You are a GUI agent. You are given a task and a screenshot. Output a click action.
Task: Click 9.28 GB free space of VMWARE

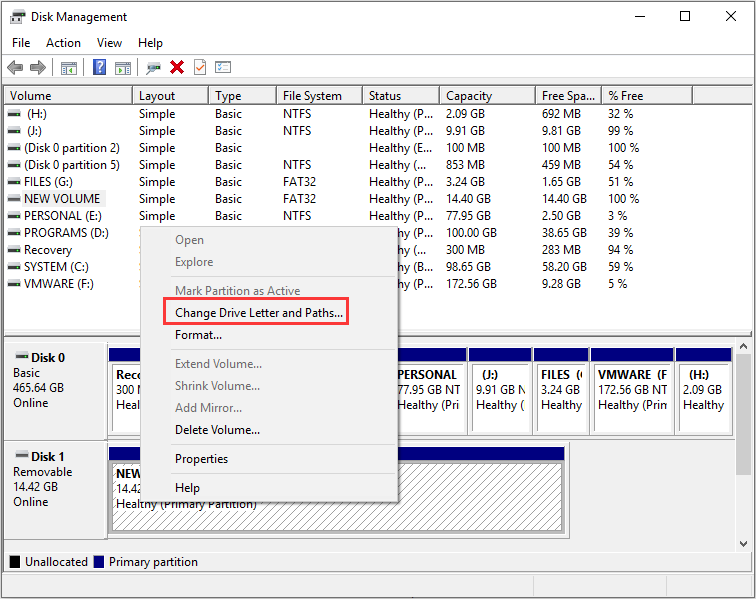(561, 284)
